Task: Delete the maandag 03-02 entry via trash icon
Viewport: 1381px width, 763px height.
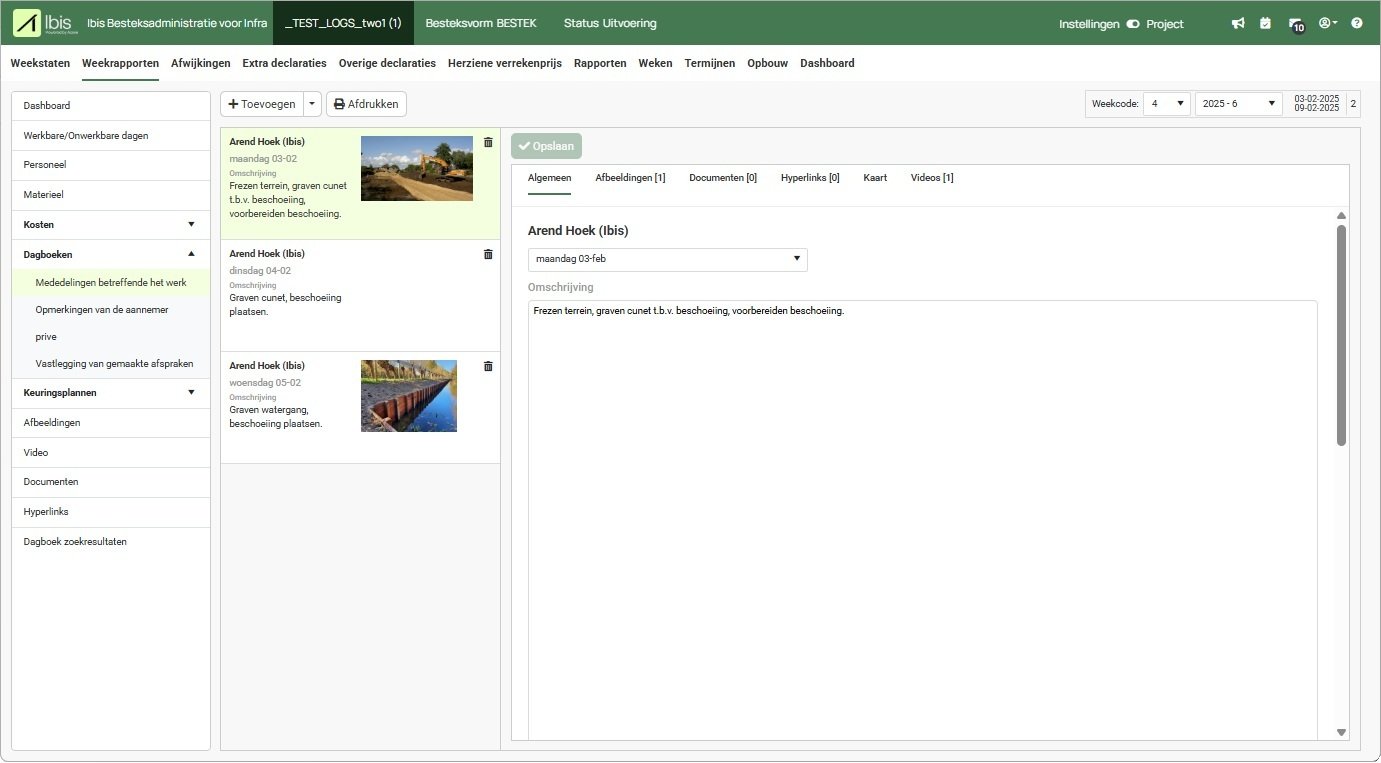Action: tap(488, 142)
